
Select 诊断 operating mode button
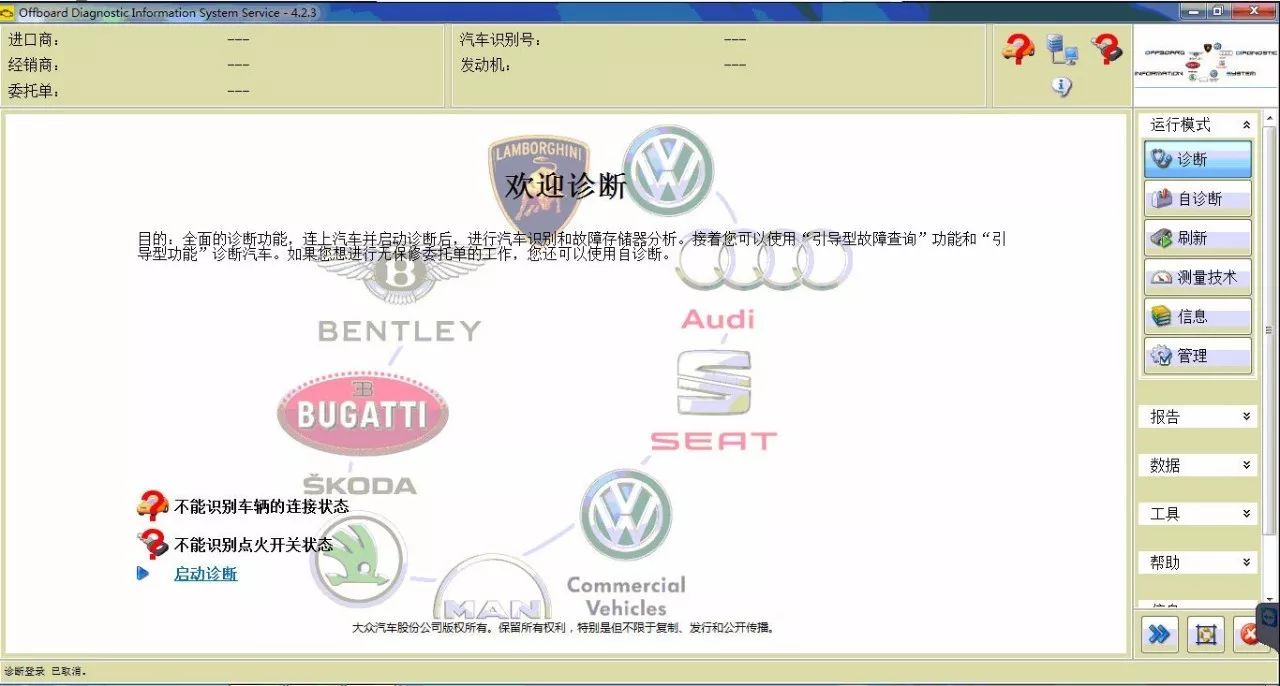[1197, 159]
